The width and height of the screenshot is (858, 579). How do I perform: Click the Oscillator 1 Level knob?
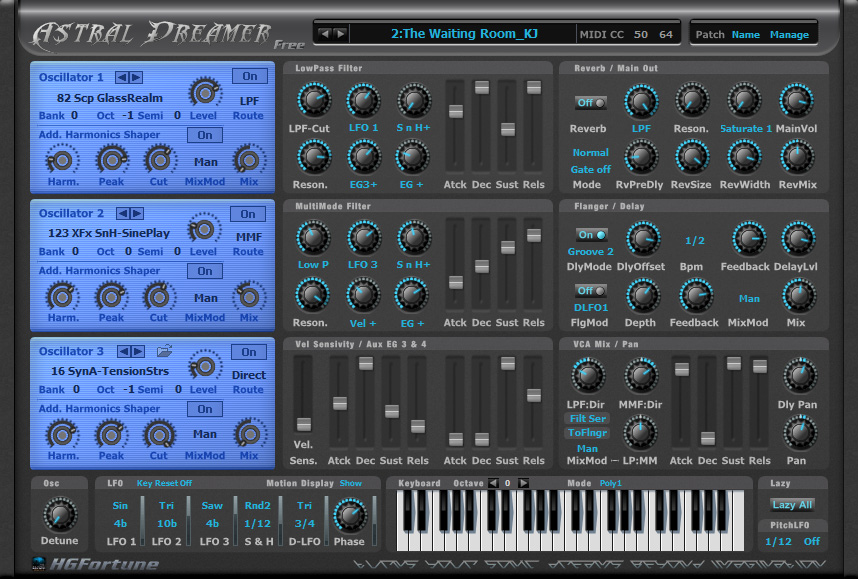click(205, 93)
